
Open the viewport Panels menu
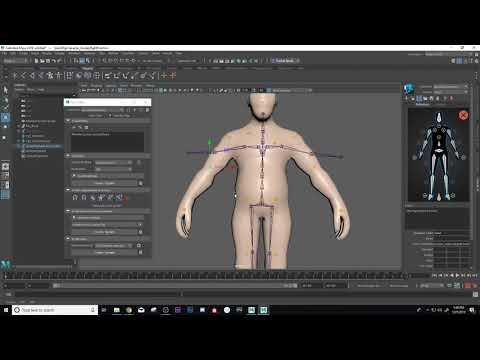tap(150, 86)
